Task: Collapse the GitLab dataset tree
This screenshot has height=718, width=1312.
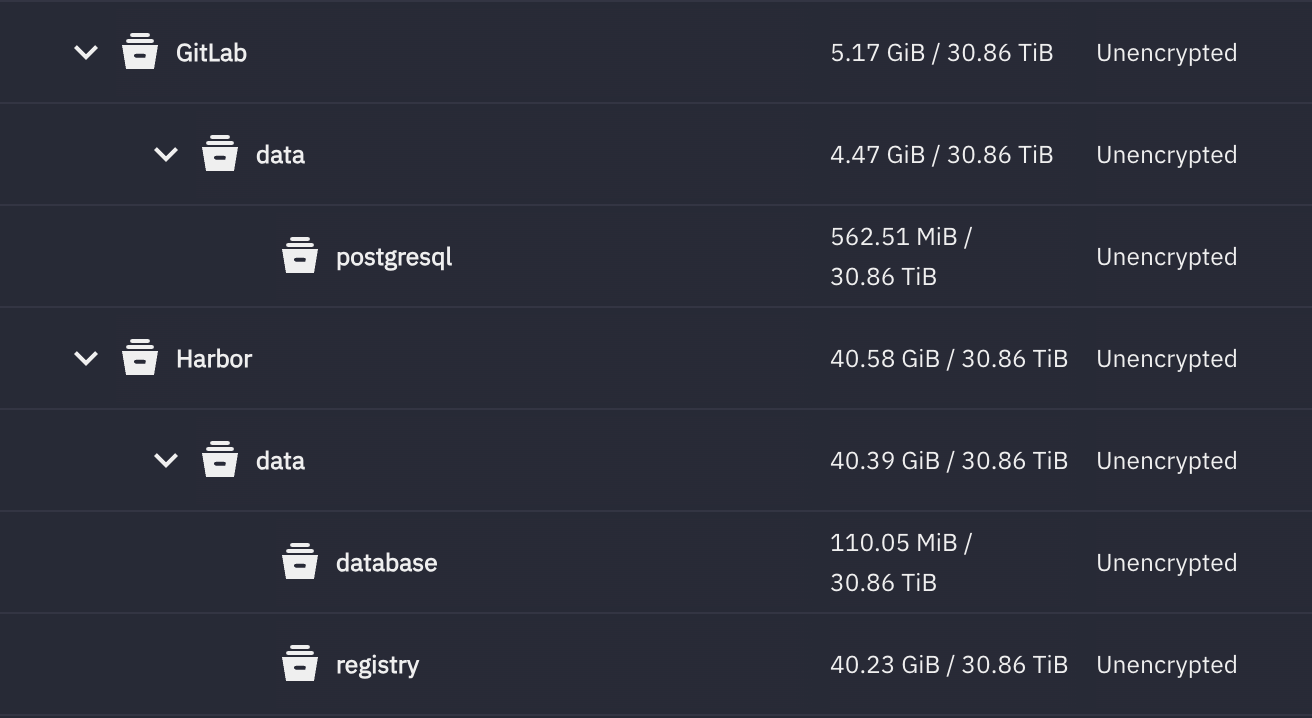Action: [x=85, y=52]
